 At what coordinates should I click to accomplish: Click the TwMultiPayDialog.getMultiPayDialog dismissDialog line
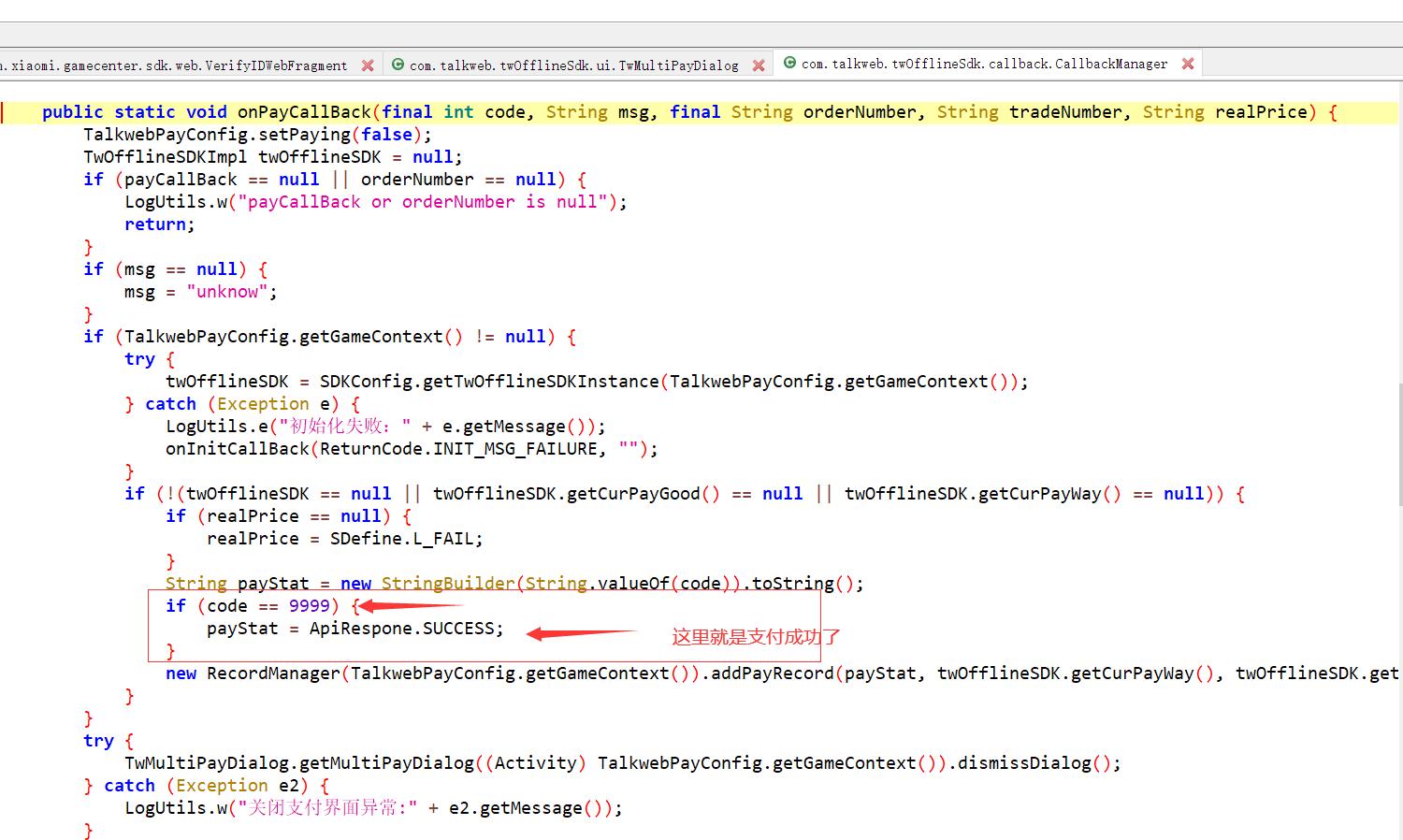point(623,763)
